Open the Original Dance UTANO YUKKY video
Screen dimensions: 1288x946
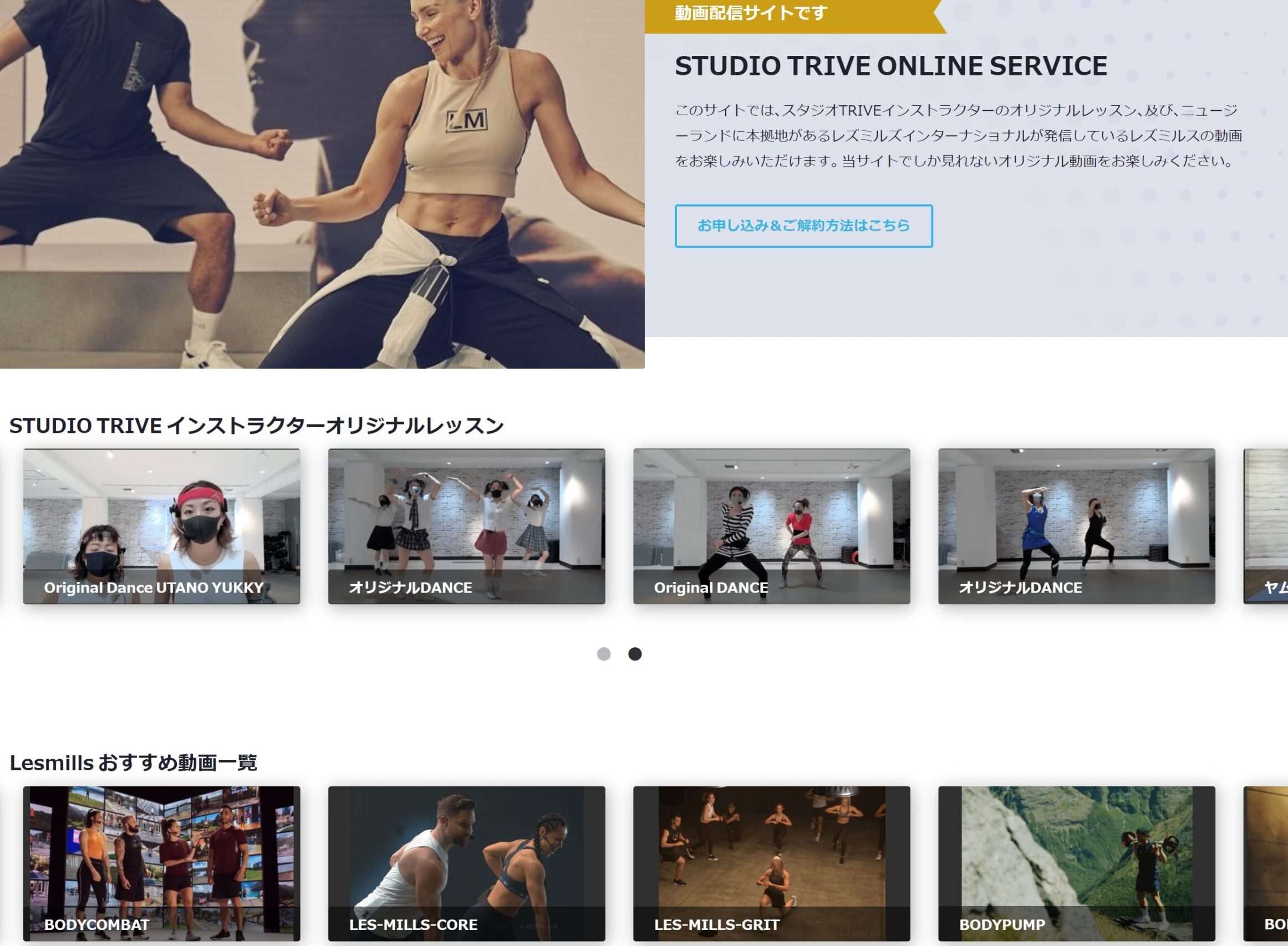click(x=161, y=526)
